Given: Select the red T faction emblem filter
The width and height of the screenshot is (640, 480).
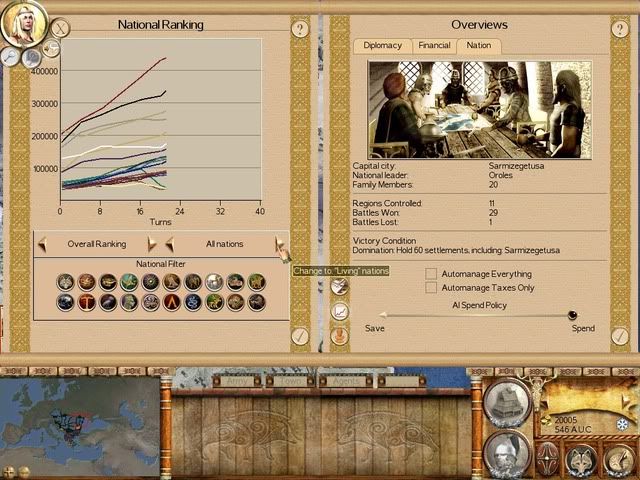Looking at the screenshot, I should click(87, 301).
